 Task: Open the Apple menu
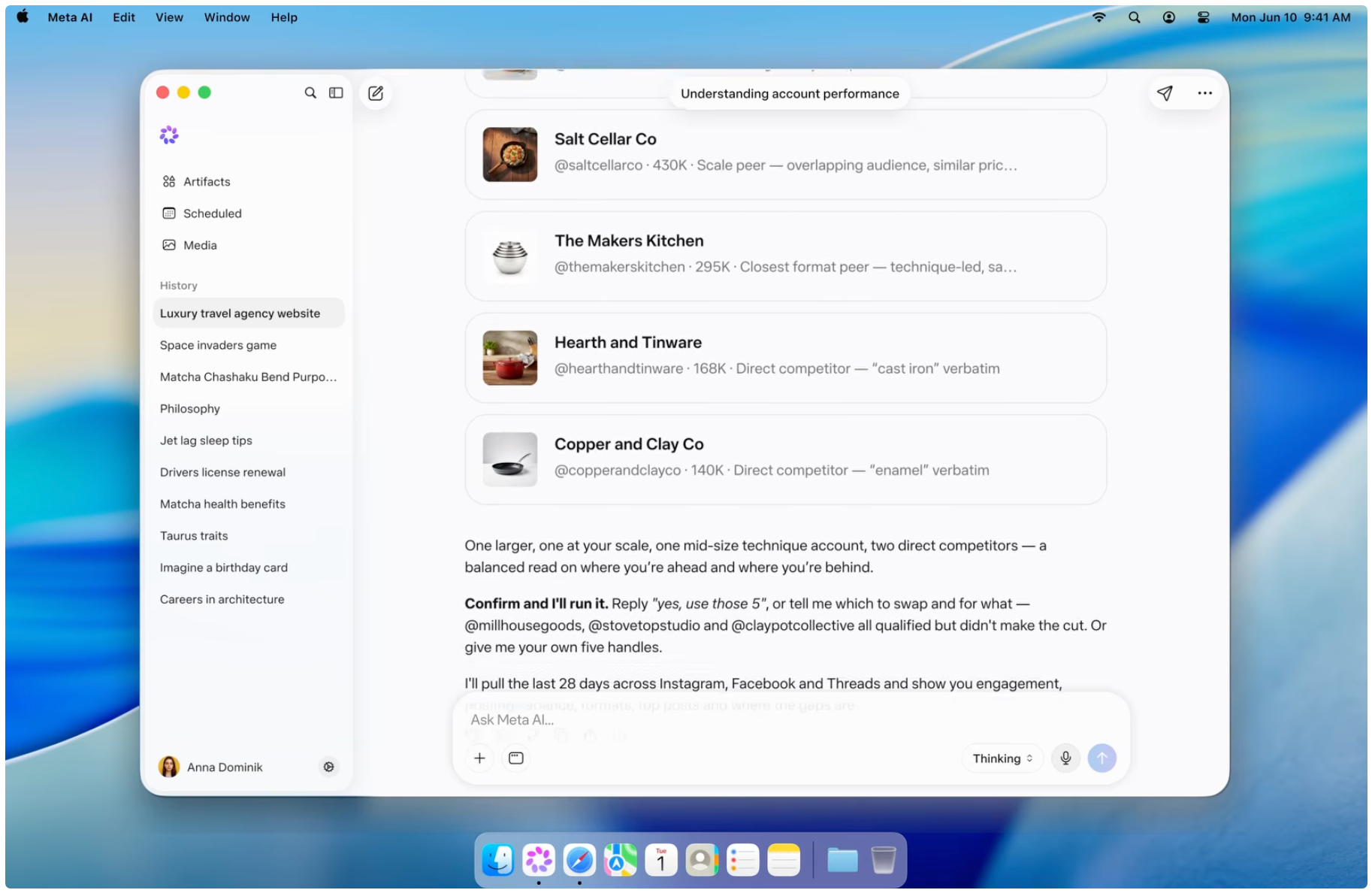click(23, 17)
